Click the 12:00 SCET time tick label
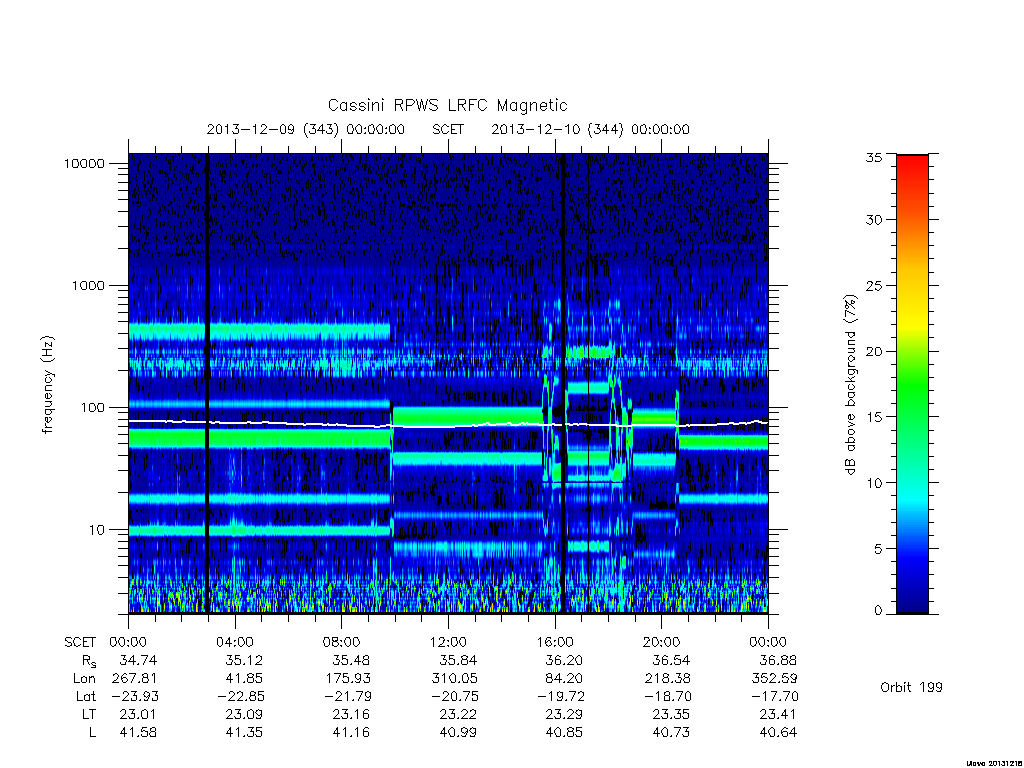Image resolution: width=1024 pixels, height=768 pixels. click(x=447, y=642)
